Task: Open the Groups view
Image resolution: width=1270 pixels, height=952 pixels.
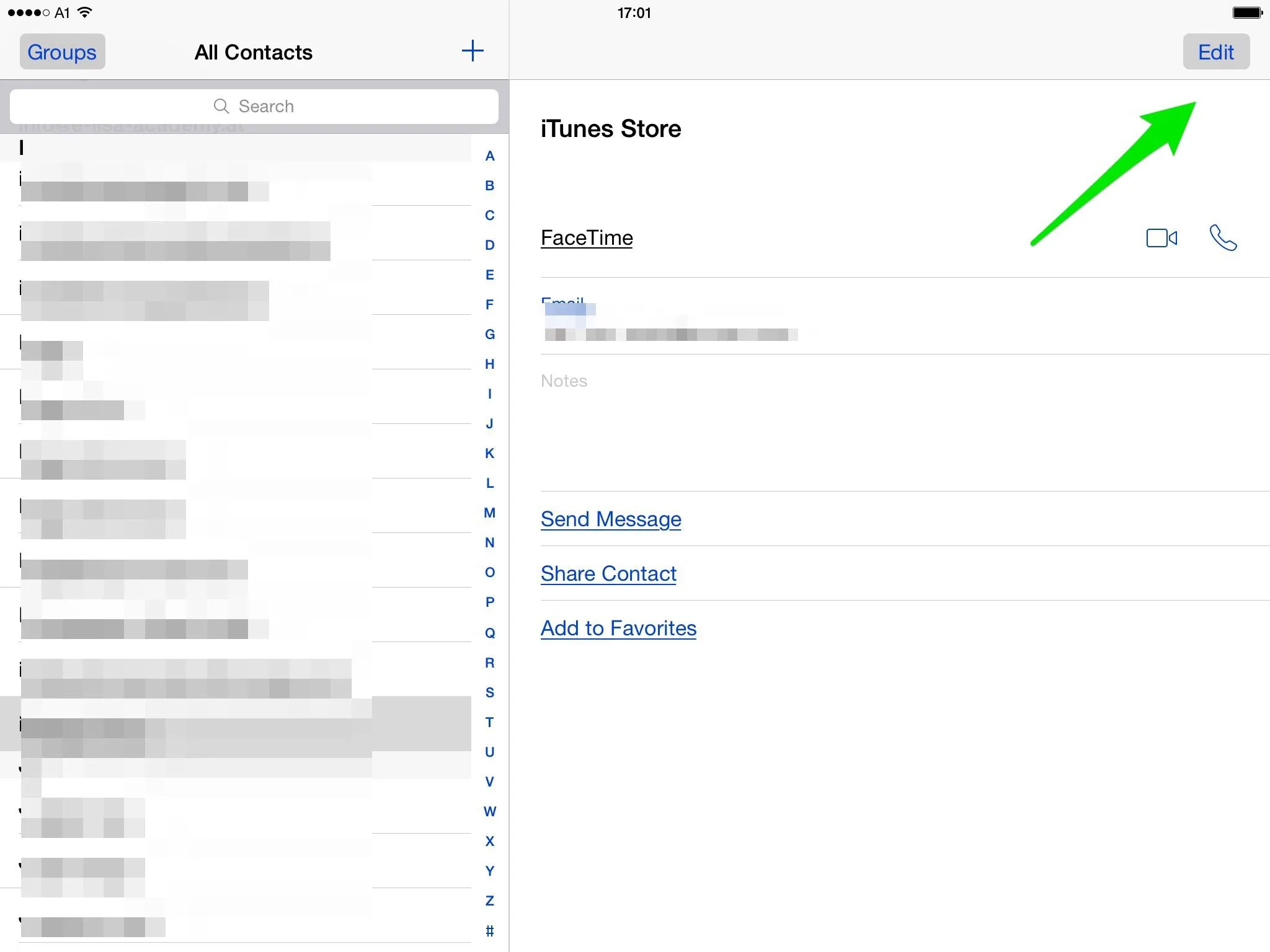Action: tap(62, 52)
